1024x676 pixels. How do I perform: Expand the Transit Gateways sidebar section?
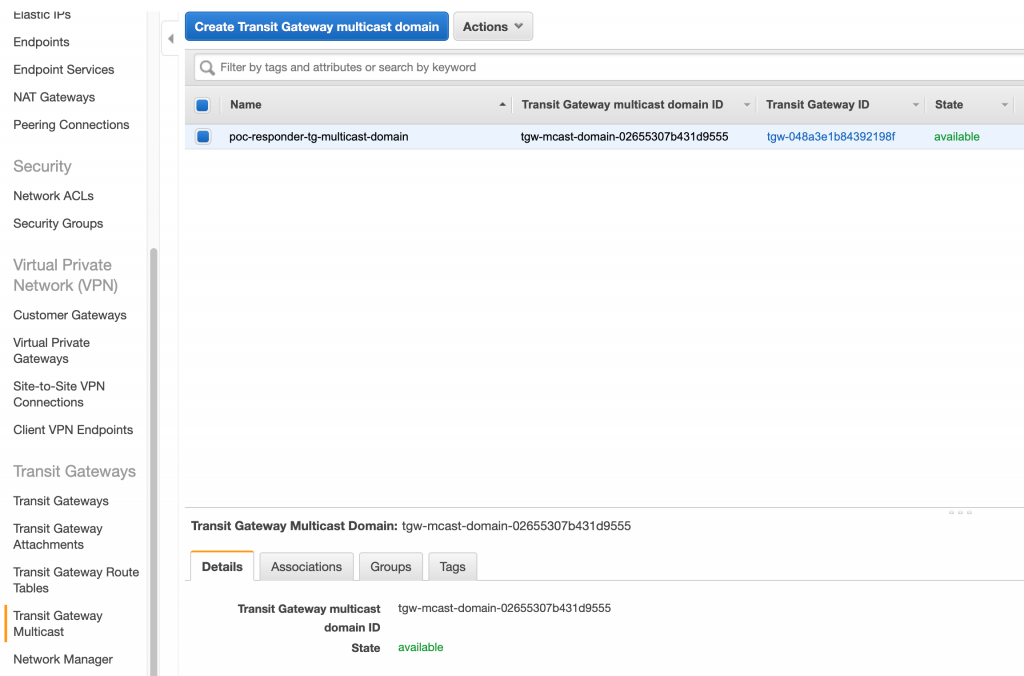pyautogui.click(x=74, y=471)
